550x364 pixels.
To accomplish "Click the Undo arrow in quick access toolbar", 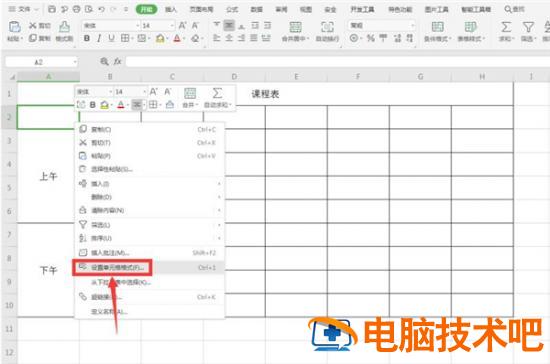I will click(101, 9).
